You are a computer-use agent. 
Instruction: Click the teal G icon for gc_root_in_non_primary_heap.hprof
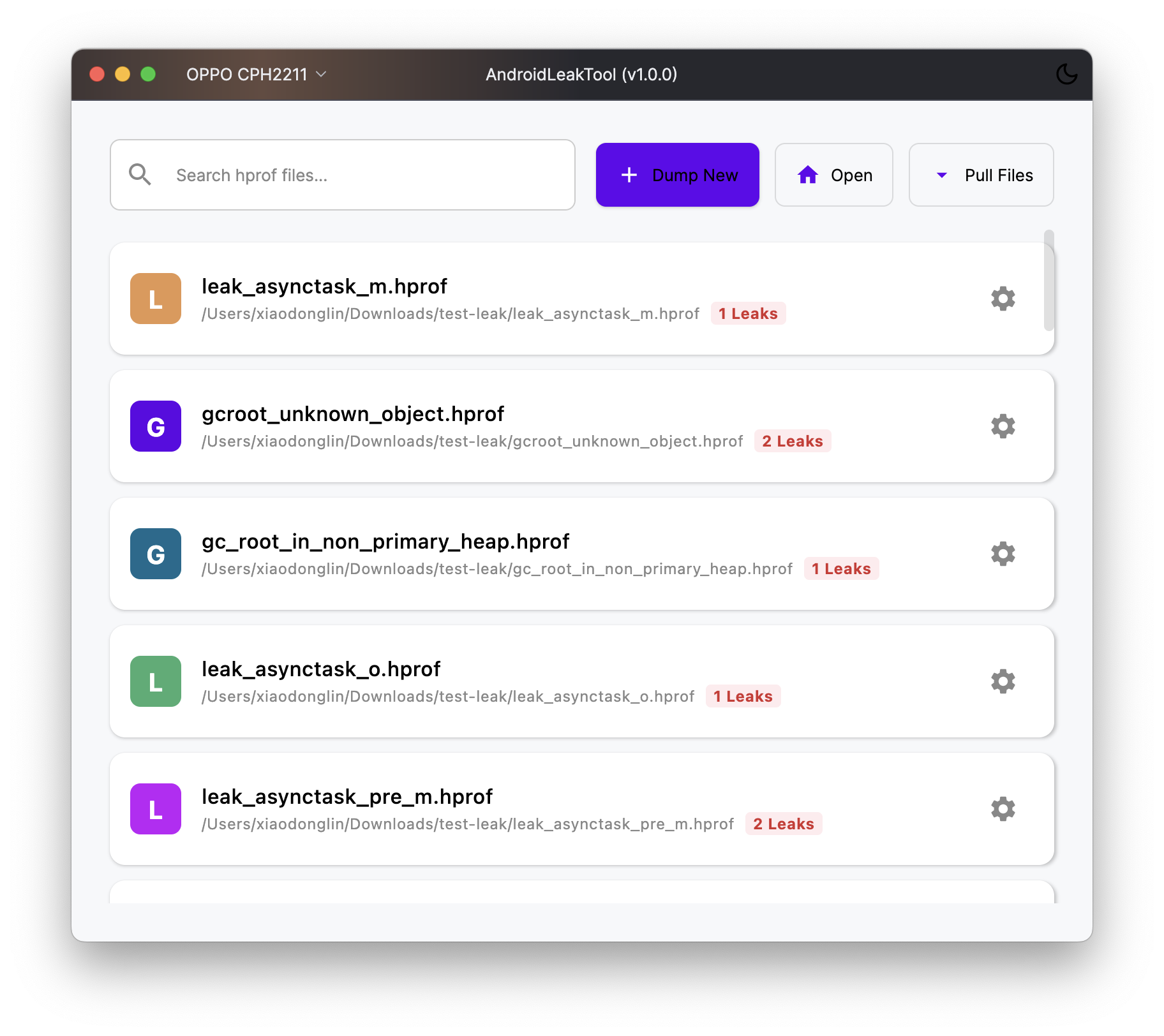(x=155, y=554)
